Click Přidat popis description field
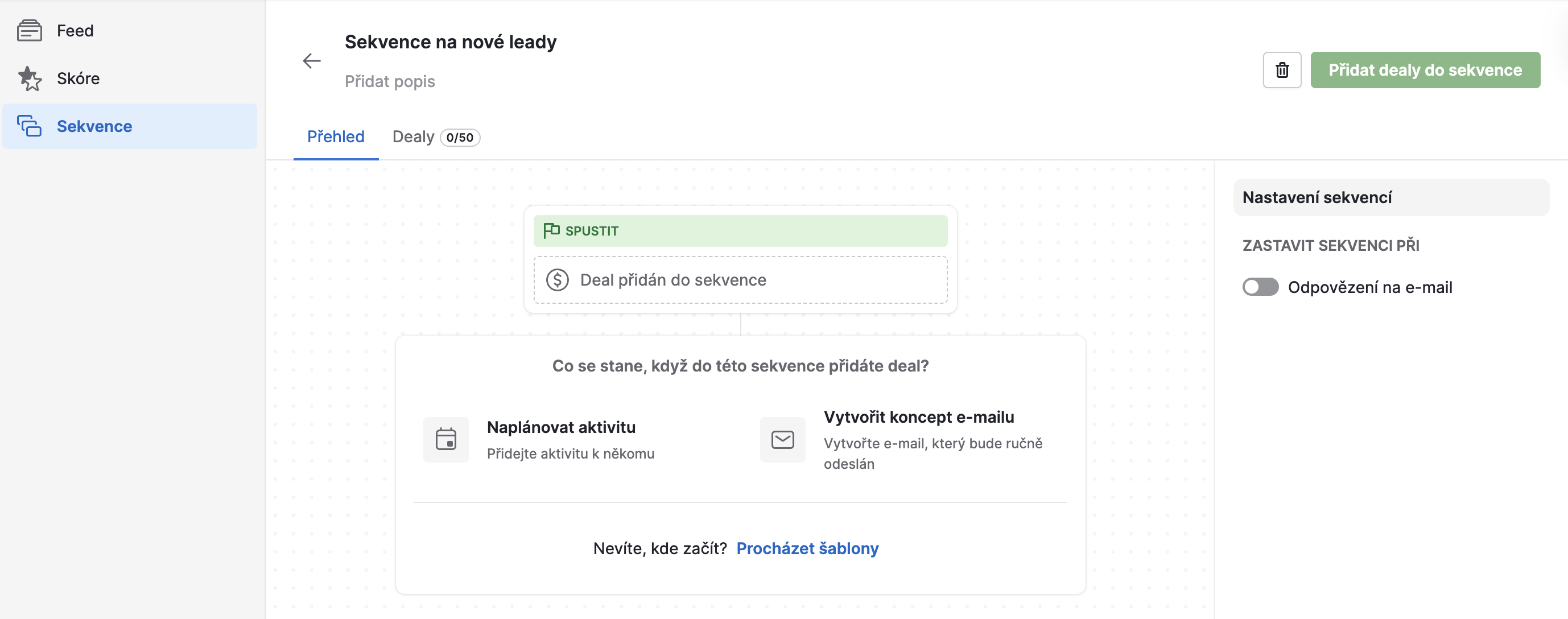This screenshot has width=1568, height=619. click(x=390, y=81)
